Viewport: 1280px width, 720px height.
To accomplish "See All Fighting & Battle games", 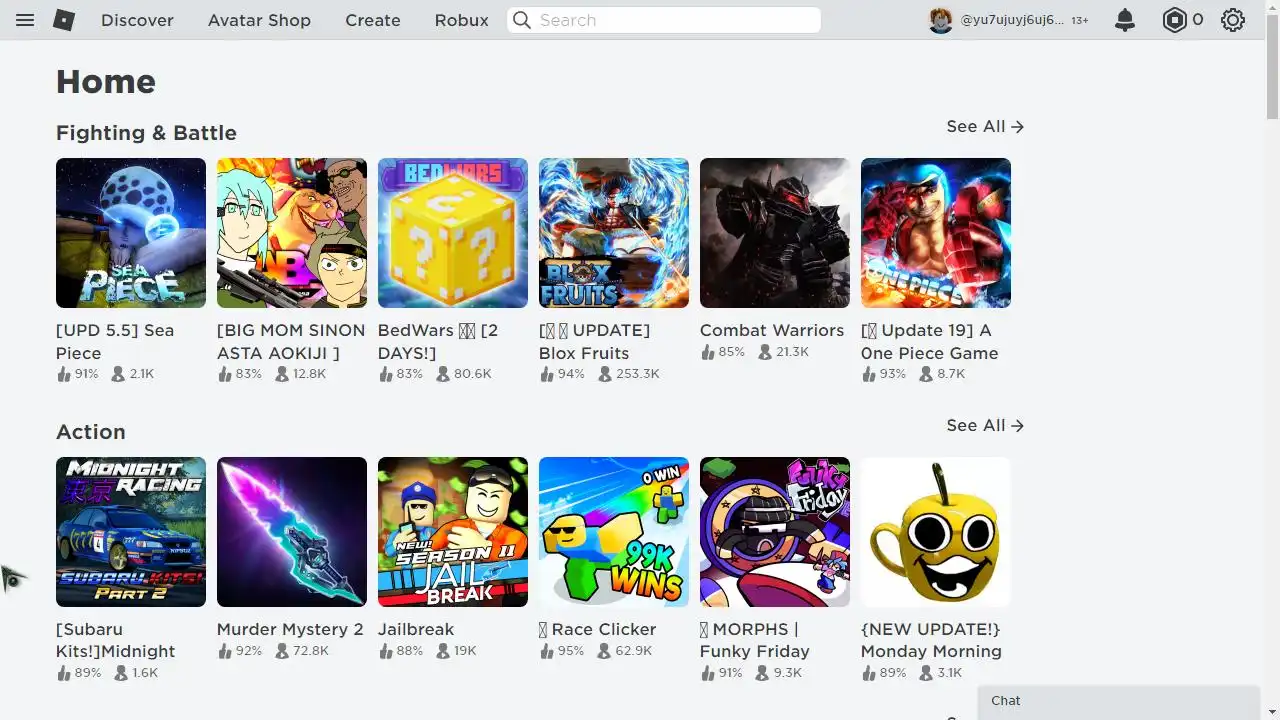I will [985, 126].
